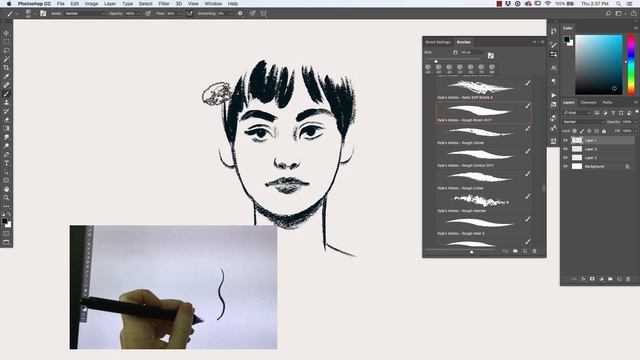Open the Opacity dropdown in the options bar
This screenshot has height=360, width=640.
tap(139, 13)
